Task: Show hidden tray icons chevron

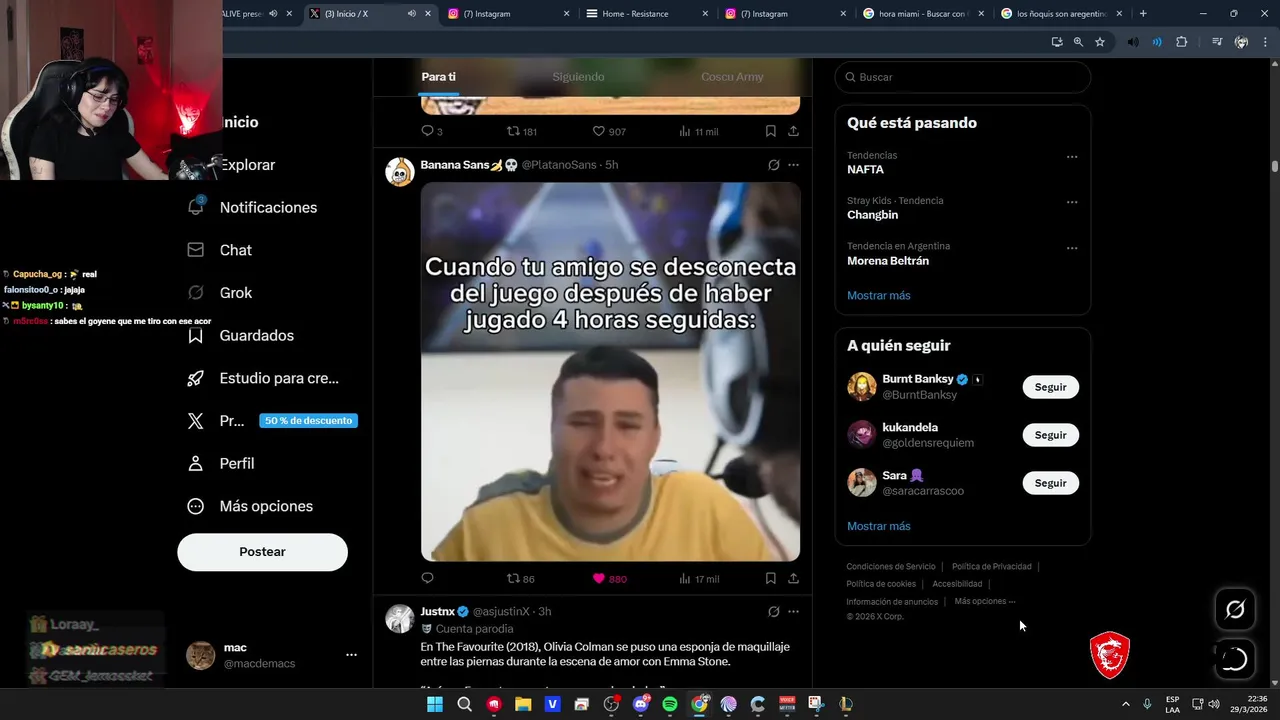Action: click(1125, 704)
